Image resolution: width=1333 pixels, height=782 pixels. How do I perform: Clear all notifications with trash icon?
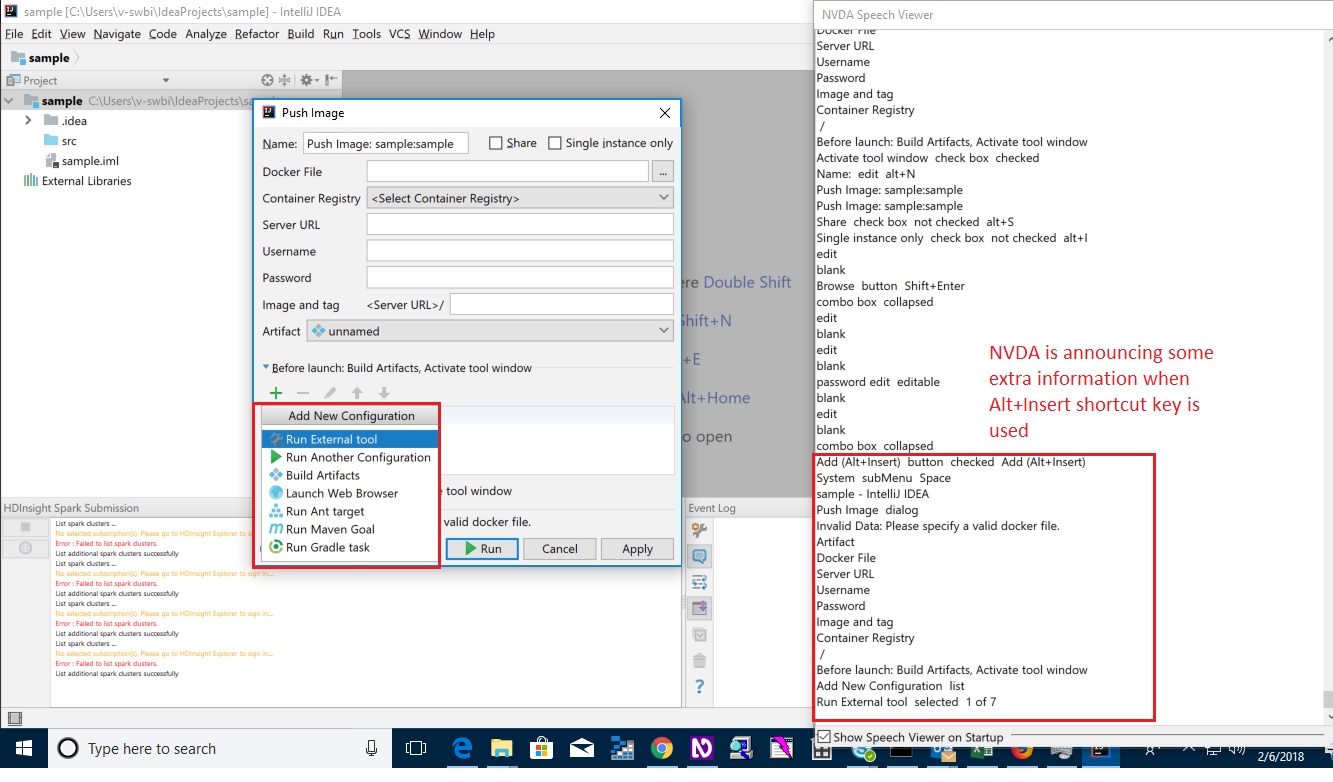[699, 660]
